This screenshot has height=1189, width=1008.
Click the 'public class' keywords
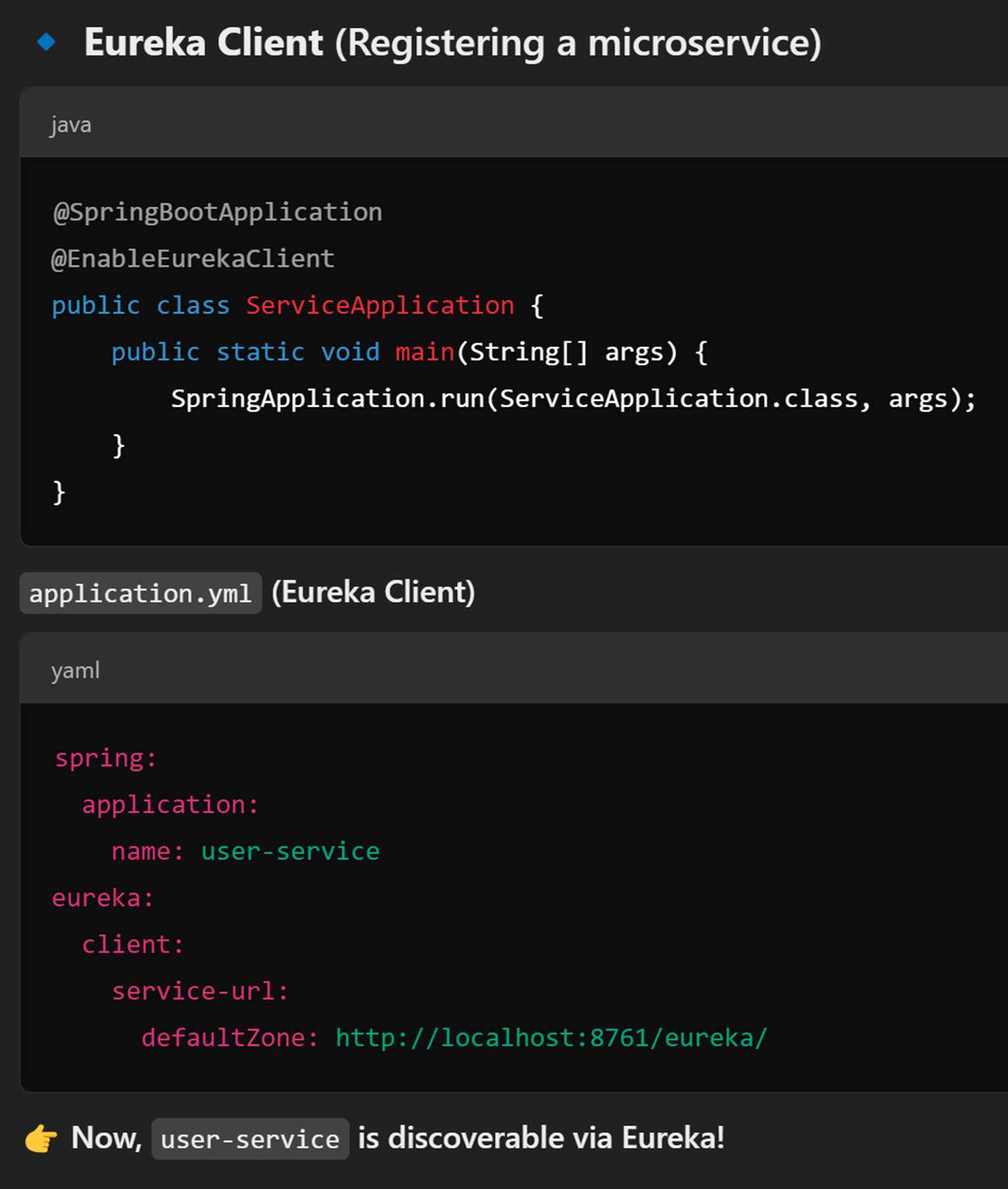tap(141, 305)
